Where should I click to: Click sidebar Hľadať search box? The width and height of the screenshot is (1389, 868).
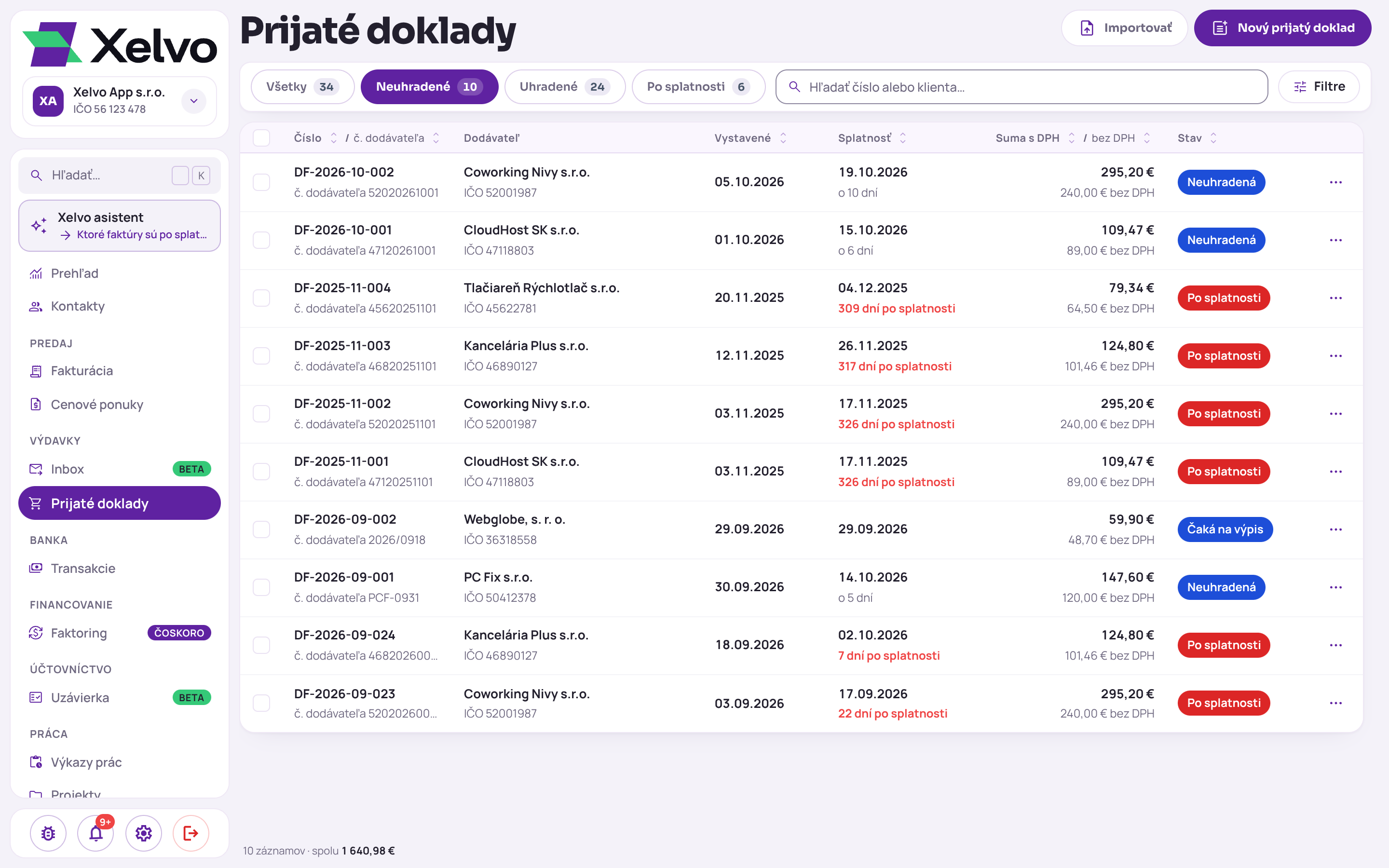[x=120, y=175]
